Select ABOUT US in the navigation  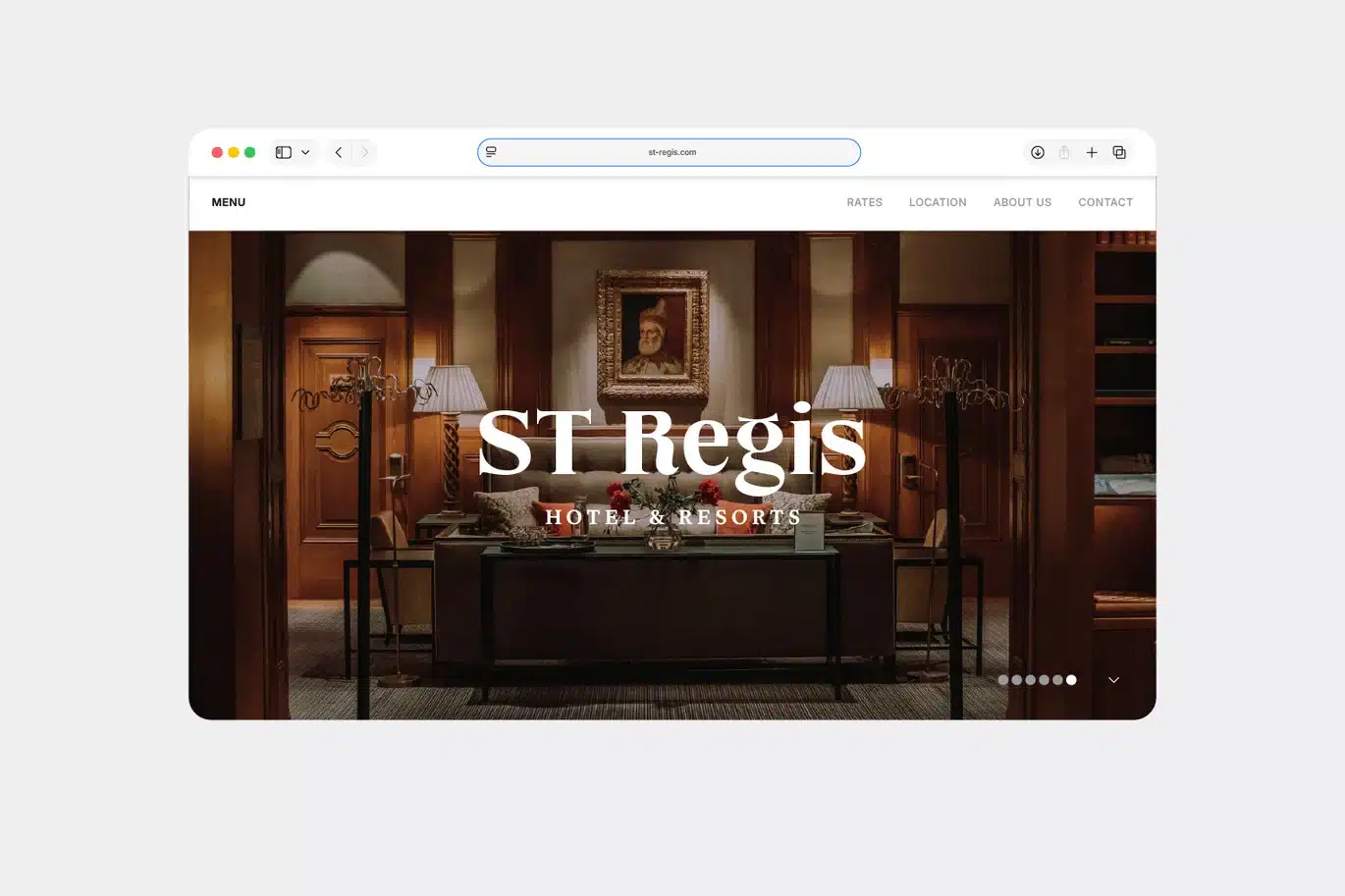[1022, 202]
